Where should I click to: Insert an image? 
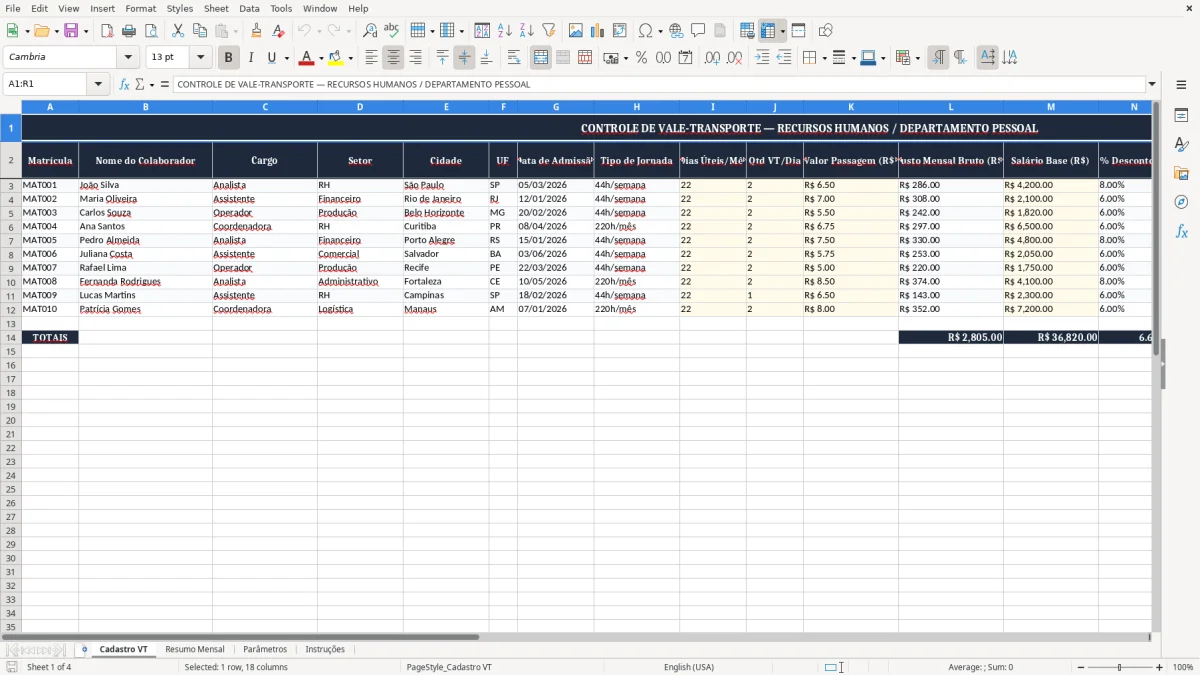[x=576, y=31]
